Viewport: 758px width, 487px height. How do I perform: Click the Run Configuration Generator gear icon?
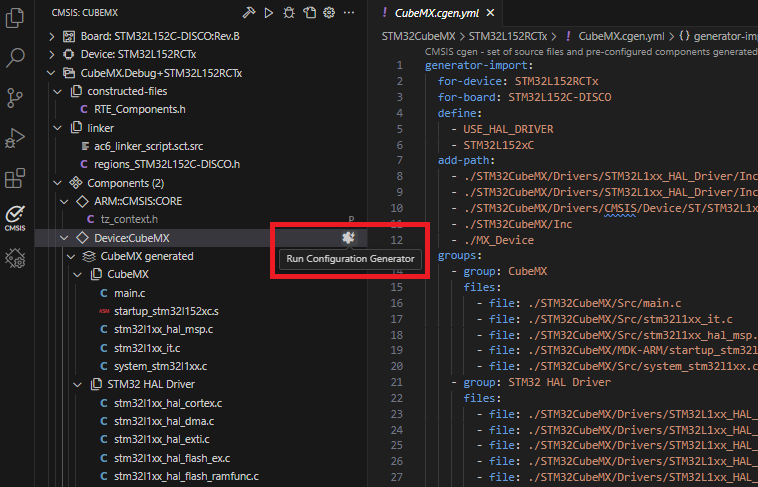tap(348, 237)
